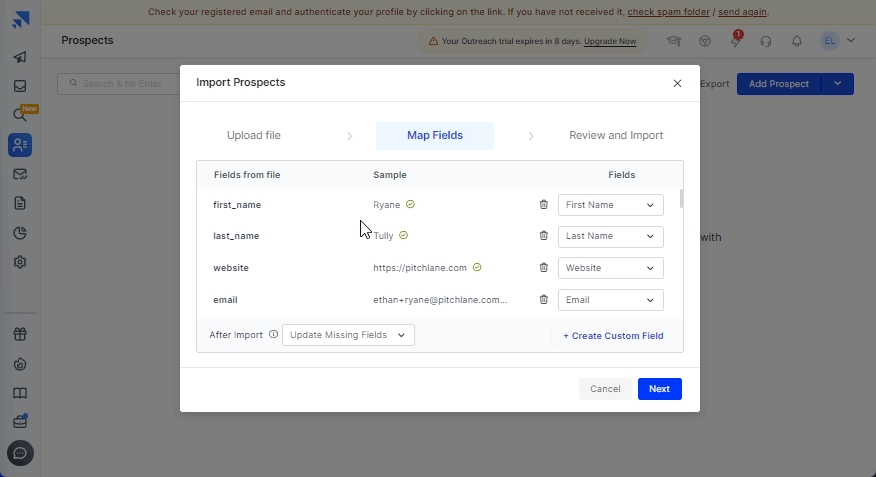The image size is (876, 477).
Task: Click the Next button
Action: coord(659,389)
